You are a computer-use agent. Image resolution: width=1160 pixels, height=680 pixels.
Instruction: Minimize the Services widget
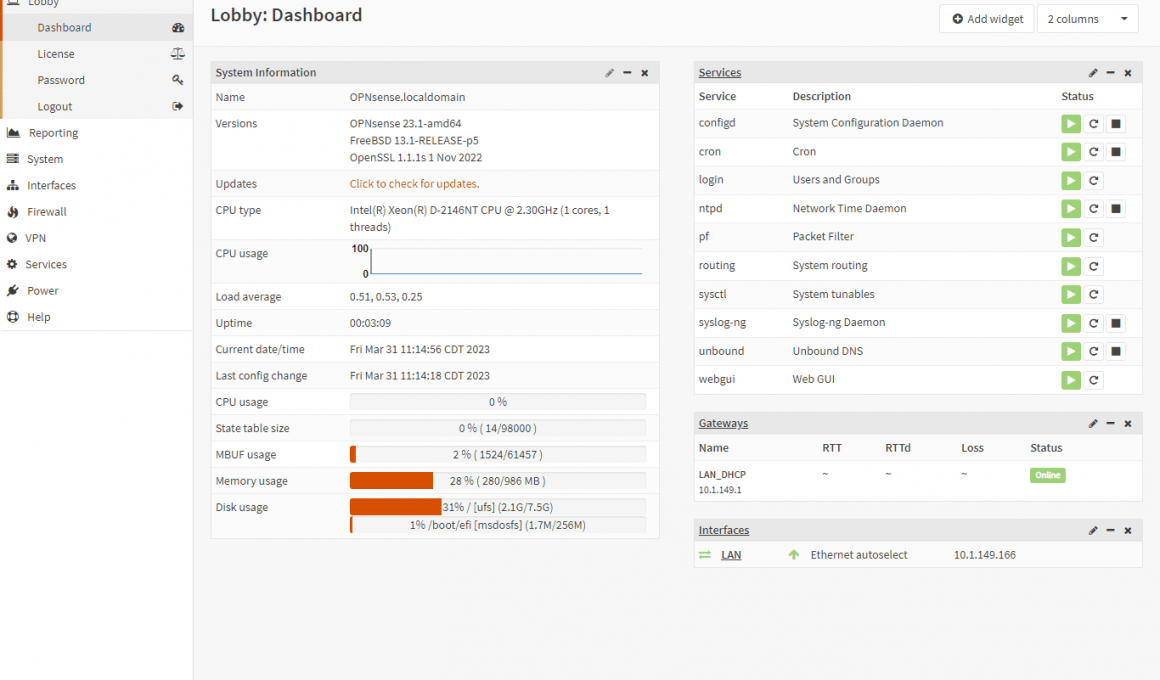1110,73
